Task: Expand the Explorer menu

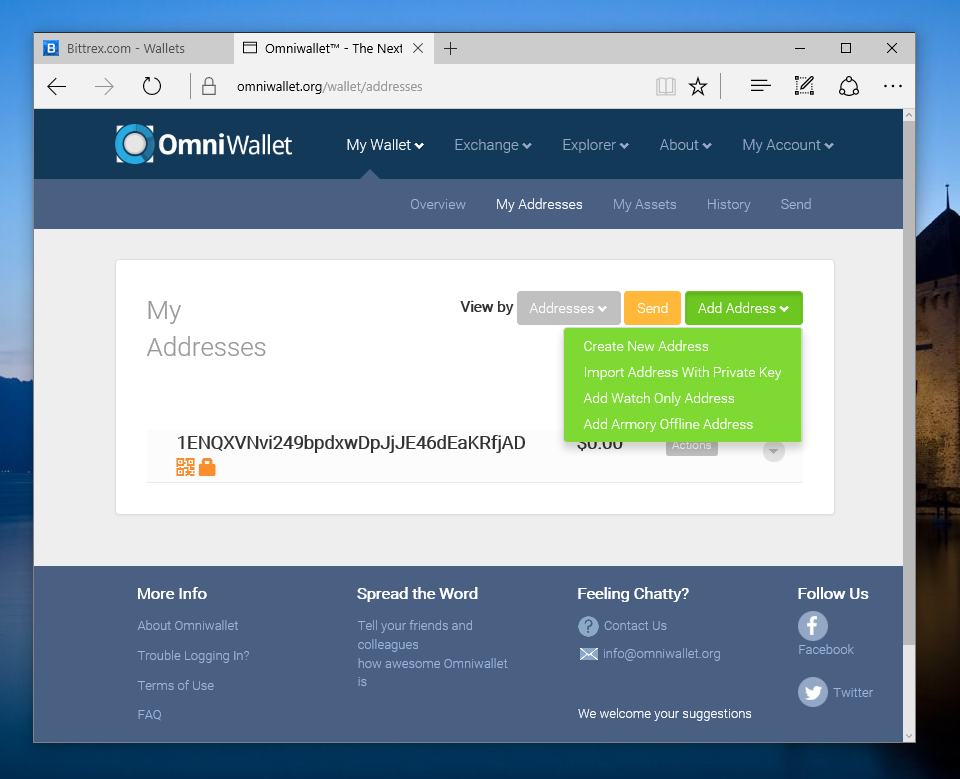Action: click(x=596, y=145)
